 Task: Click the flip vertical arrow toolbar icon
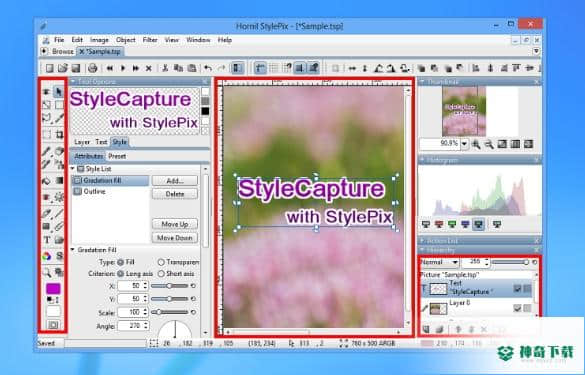[365, 68]
